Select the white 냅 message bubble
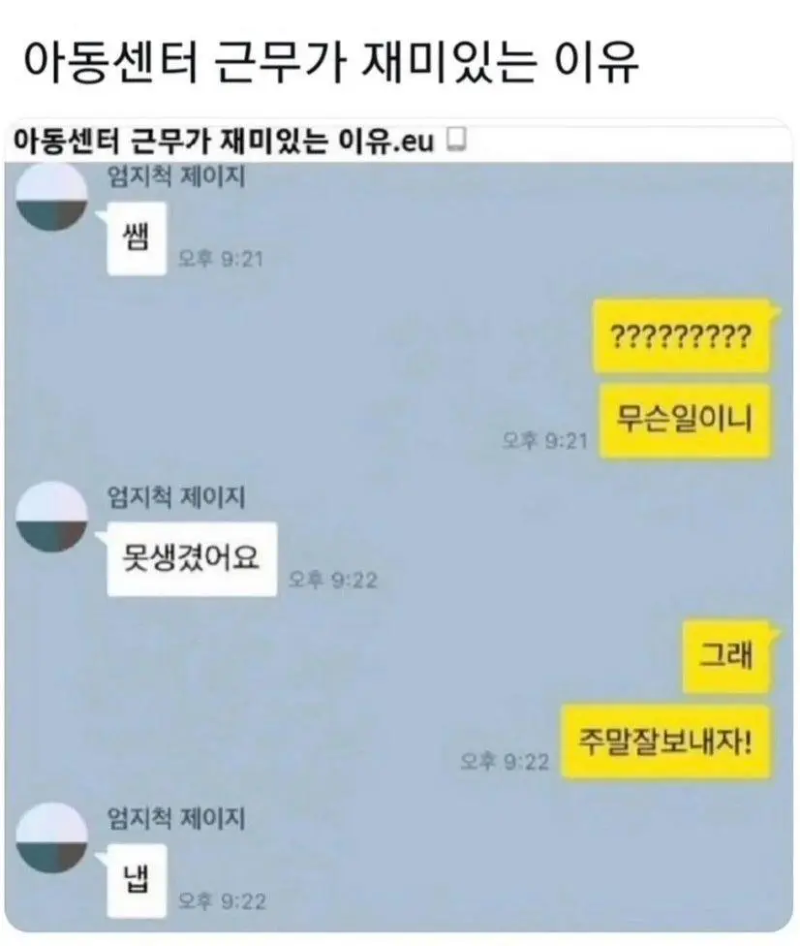The height and width of the screenshot is (946, 800). coord(136,880)
